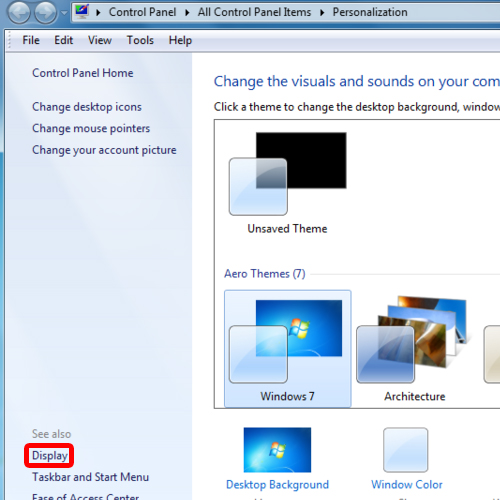500x500 pixels.
Task: Open Taskbar and Start Menu link
Action: [90, 477]
